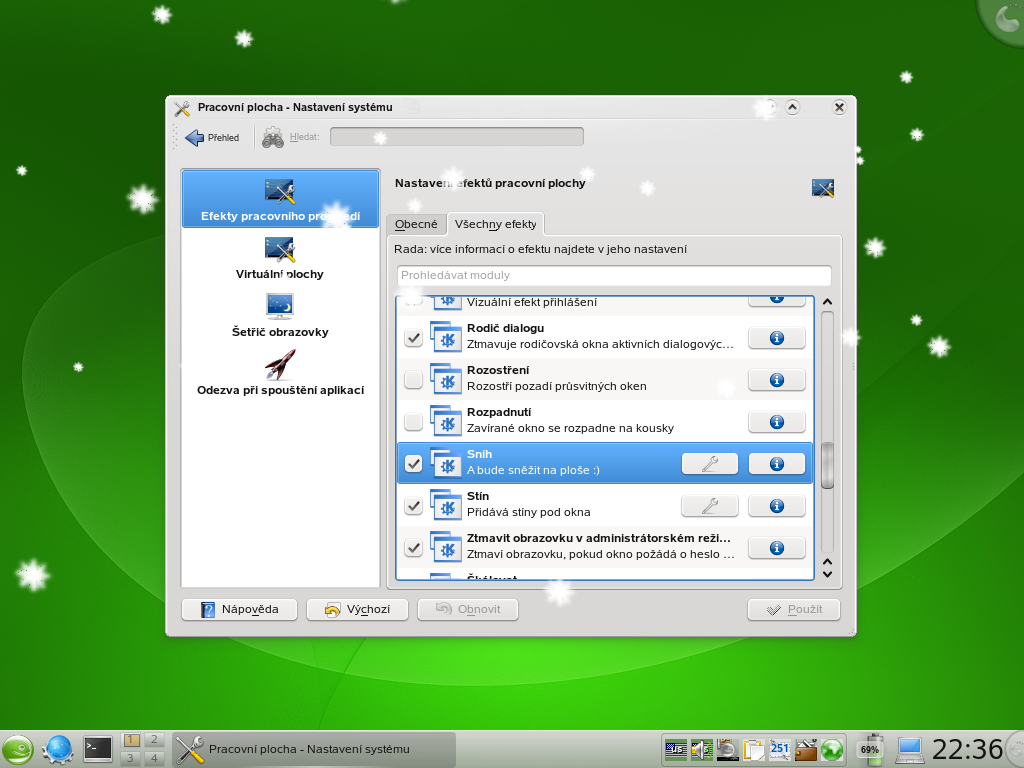The image size is (1024, 768).
Task: Click the Výchozí defaults button
Action: click(x=357, y=609)
